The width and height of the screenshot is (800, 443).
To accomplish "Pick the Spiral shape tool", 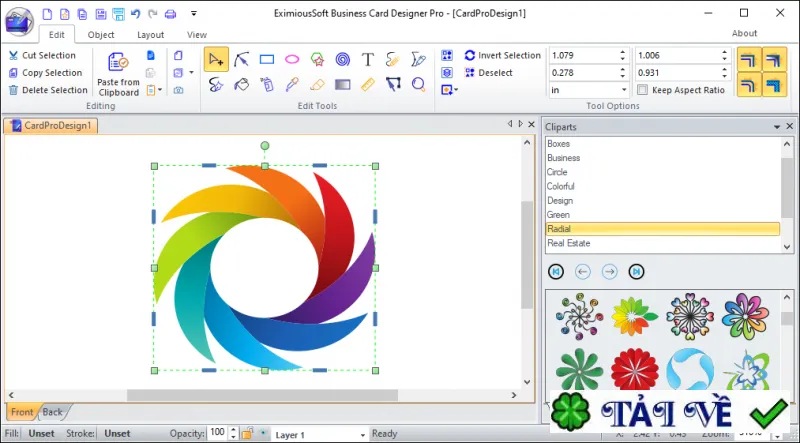I will click(343, 59).
